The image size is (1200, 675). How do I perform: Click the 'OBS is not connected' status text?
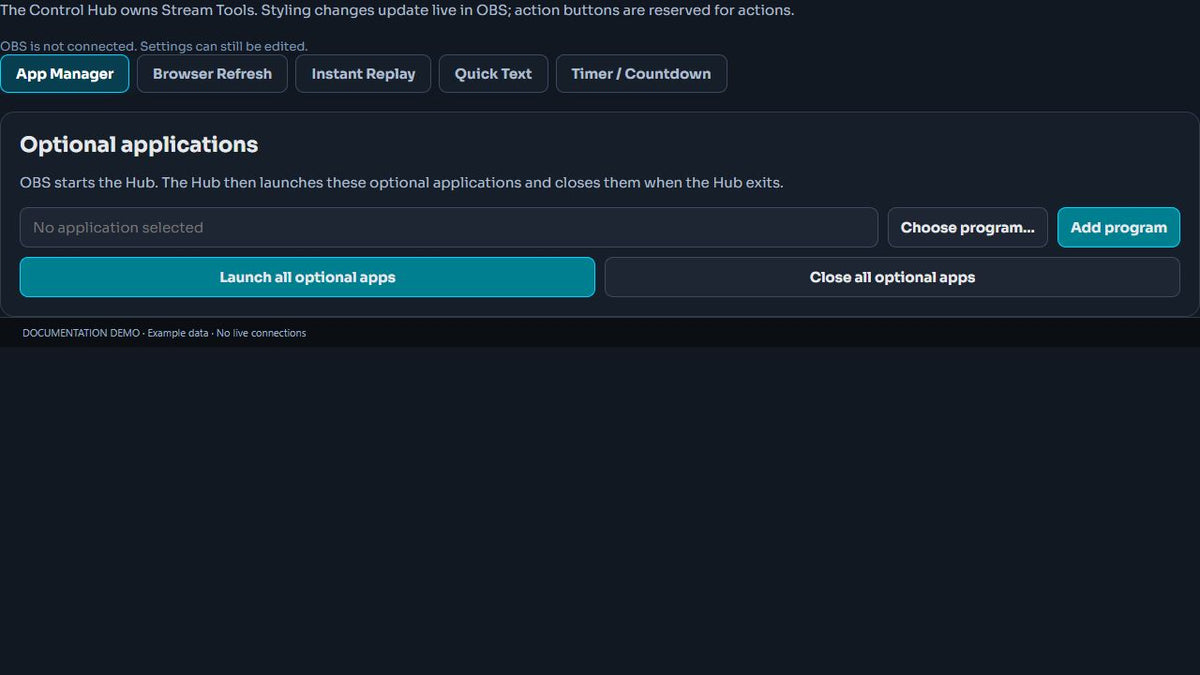coord(154,46)
